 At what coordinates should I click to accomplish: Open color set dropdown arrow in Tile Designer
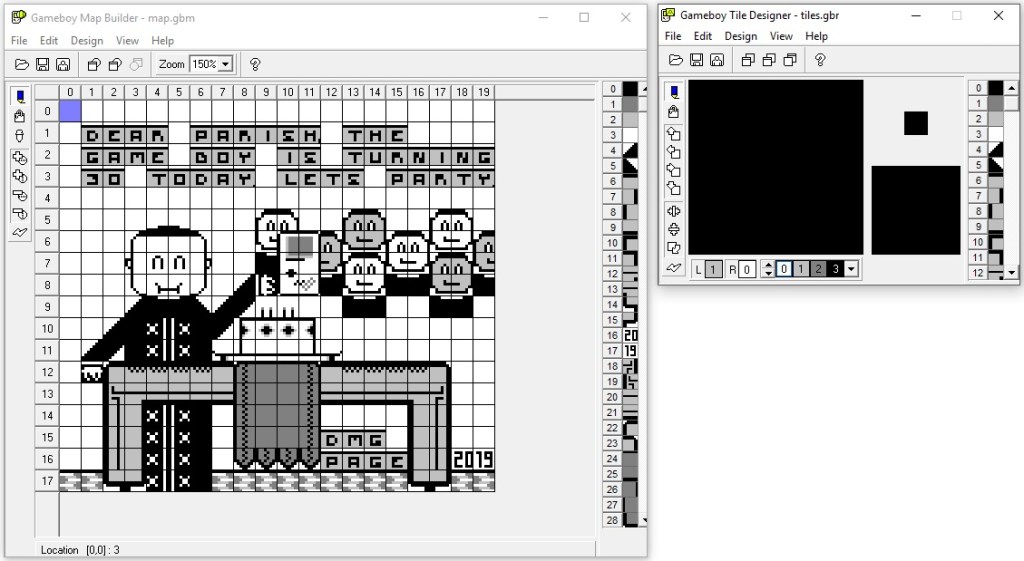tap(851, 269)
